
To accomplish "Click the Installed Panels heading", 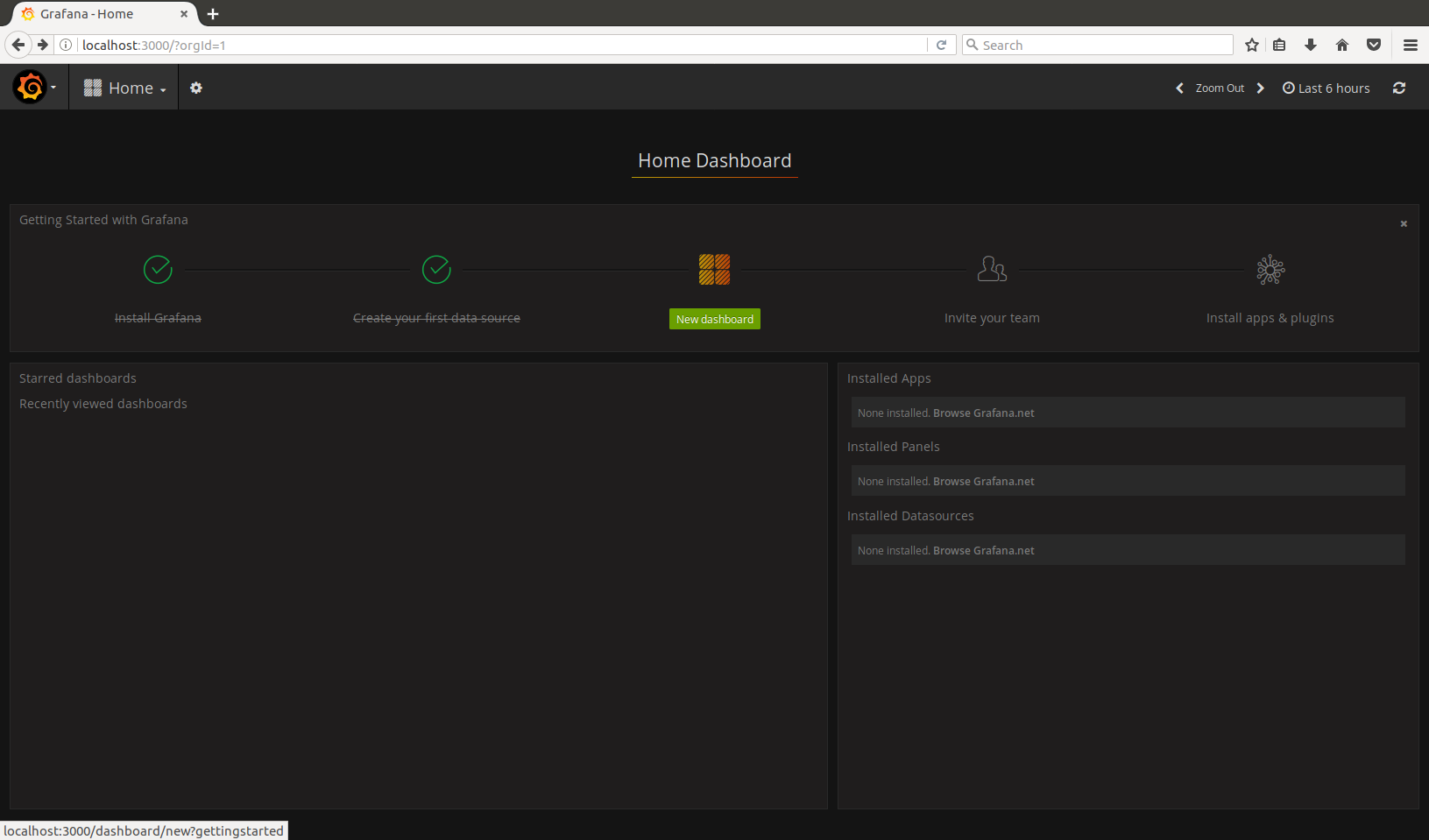I will coord(893,447).
